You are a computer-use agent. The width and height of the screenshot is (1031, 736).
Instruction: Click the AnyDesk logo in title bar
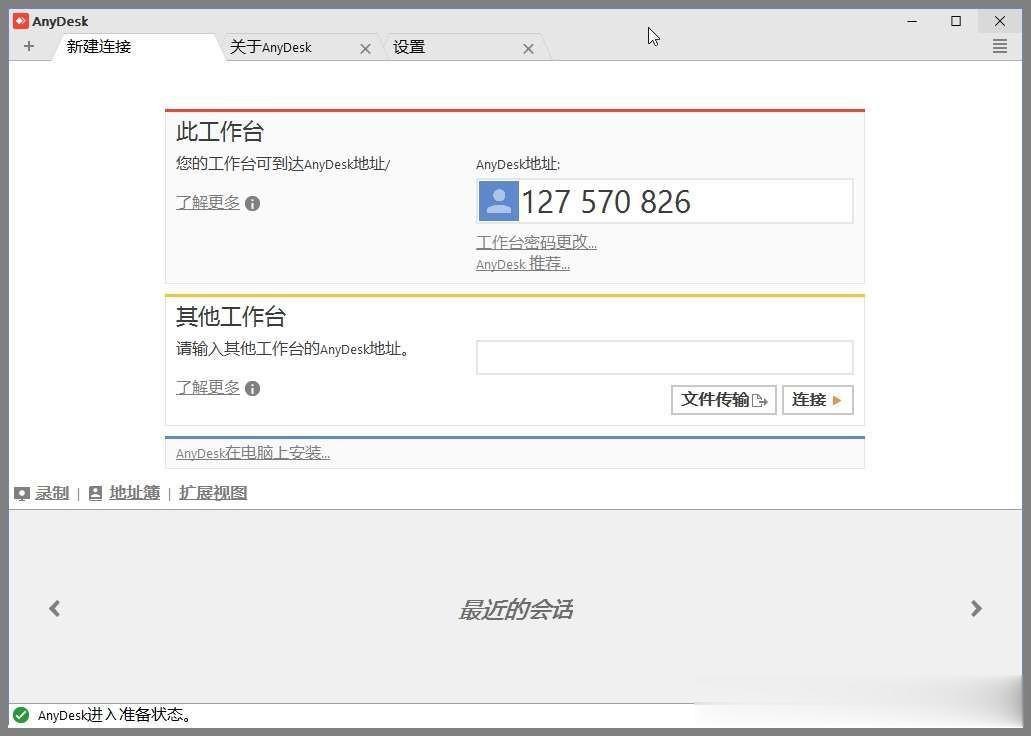(21, 21)
